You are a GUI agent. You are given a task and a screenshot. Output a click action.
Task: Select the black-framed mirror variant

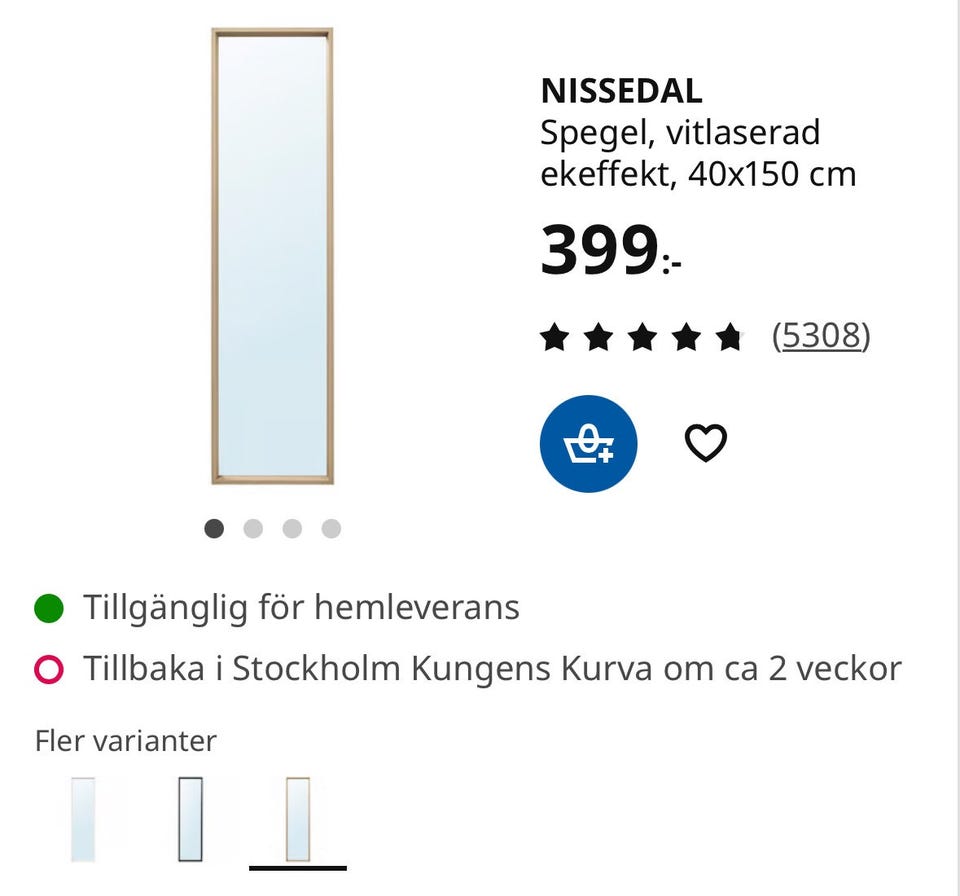tap(191, 820)
